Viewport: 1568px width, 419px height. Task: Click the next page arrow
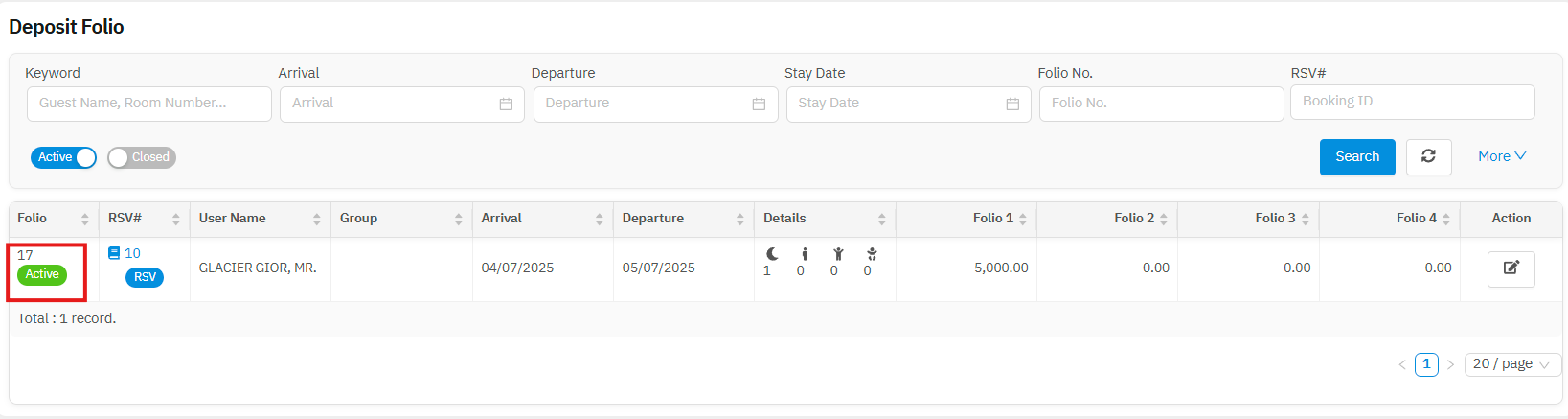[1450, 364]
